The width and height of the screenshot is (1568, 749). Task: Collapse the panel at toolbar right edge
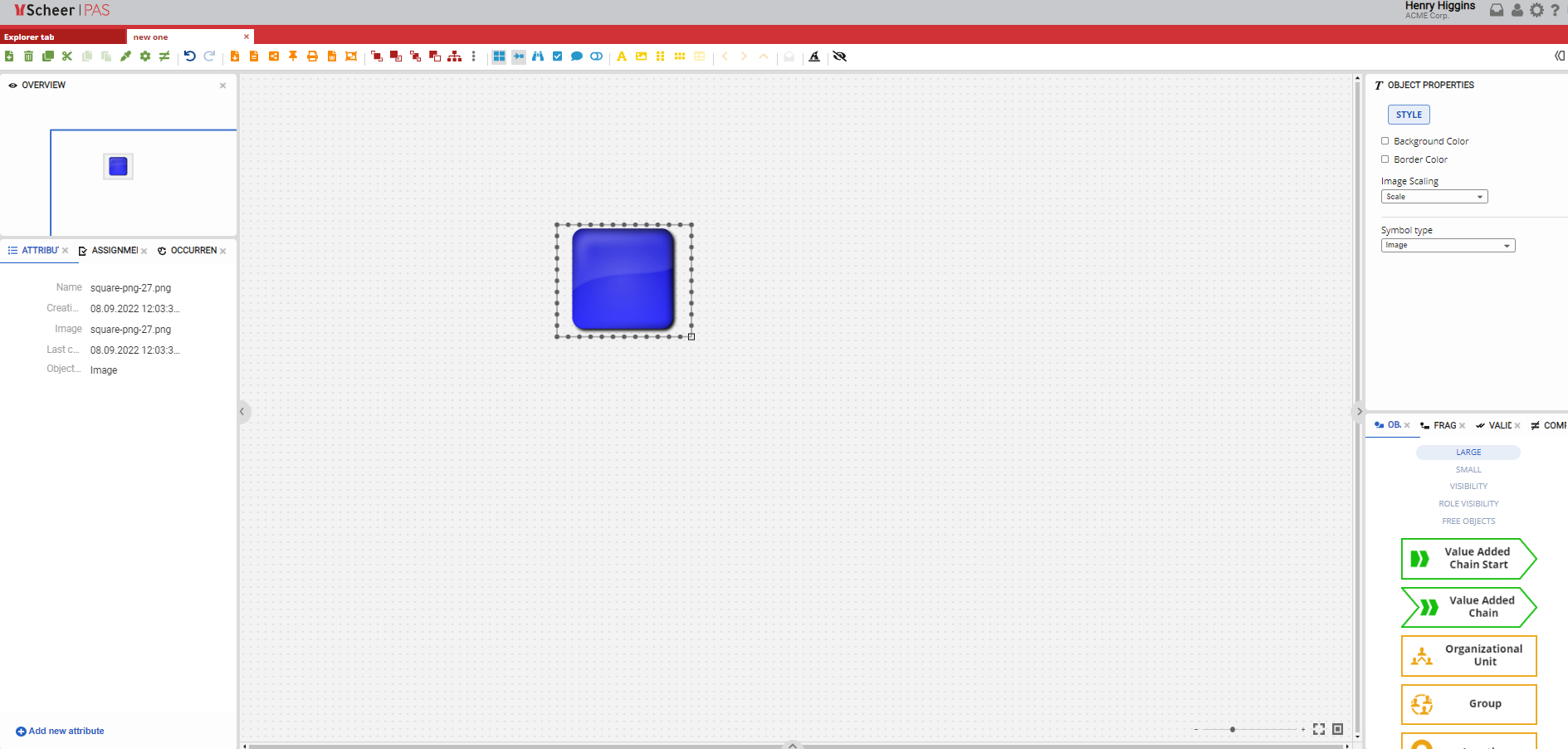click(x=1560, y=56)
